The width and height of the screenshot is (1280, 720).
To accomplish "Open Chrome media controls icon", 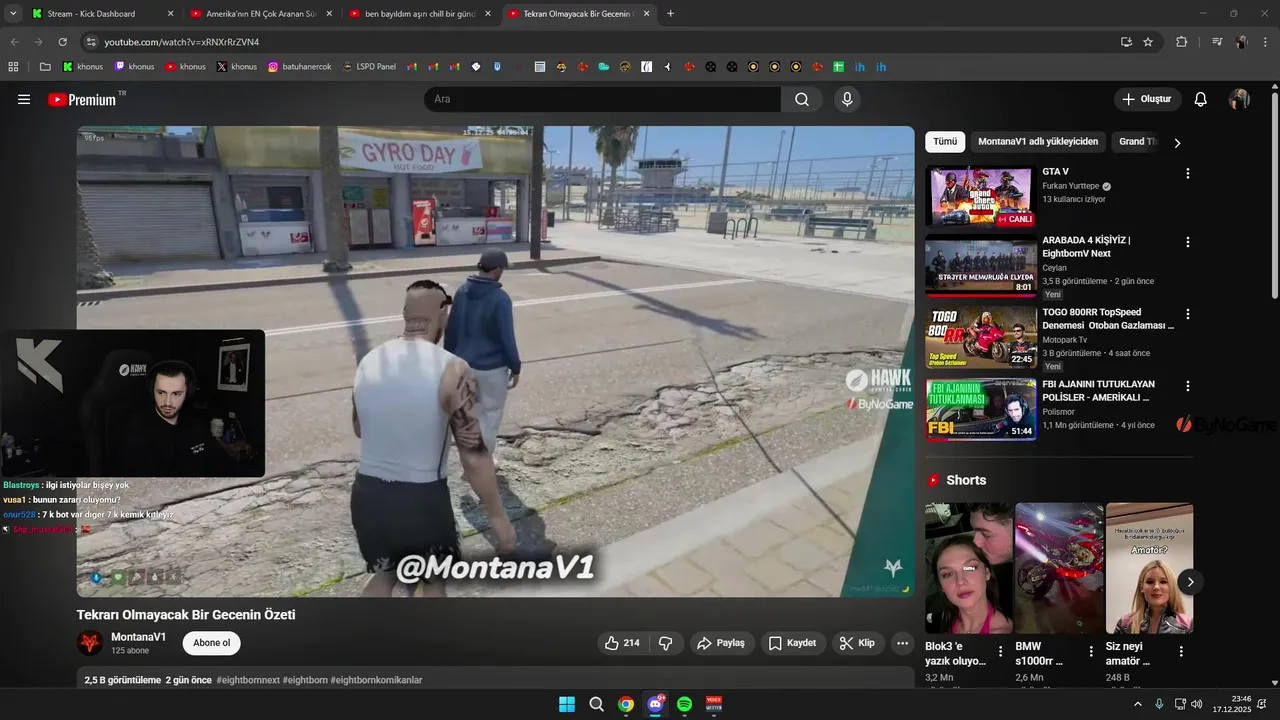I will 1217,42.
